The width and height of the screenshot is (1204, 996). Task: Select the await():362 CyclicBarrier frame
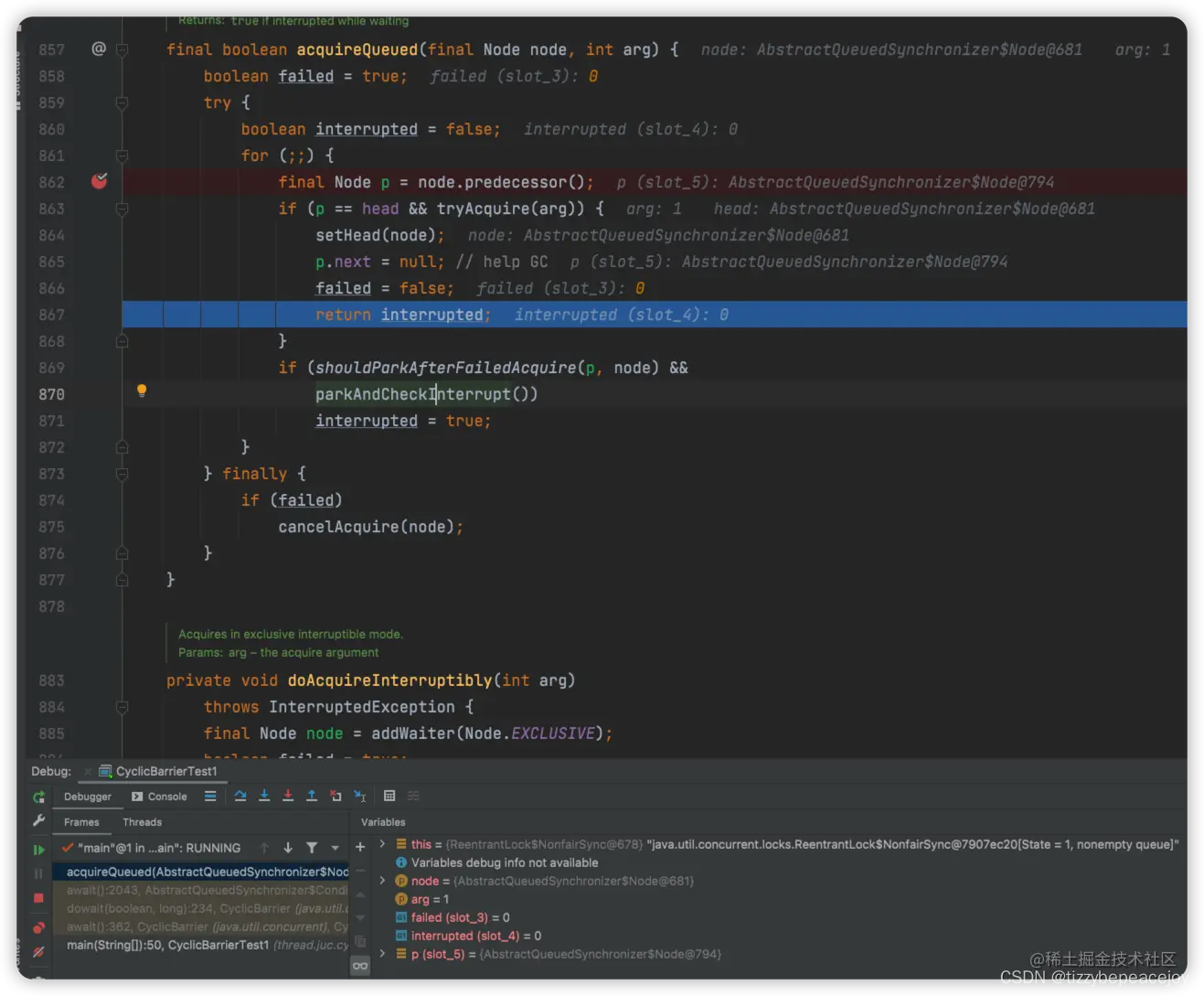[200, 926]
